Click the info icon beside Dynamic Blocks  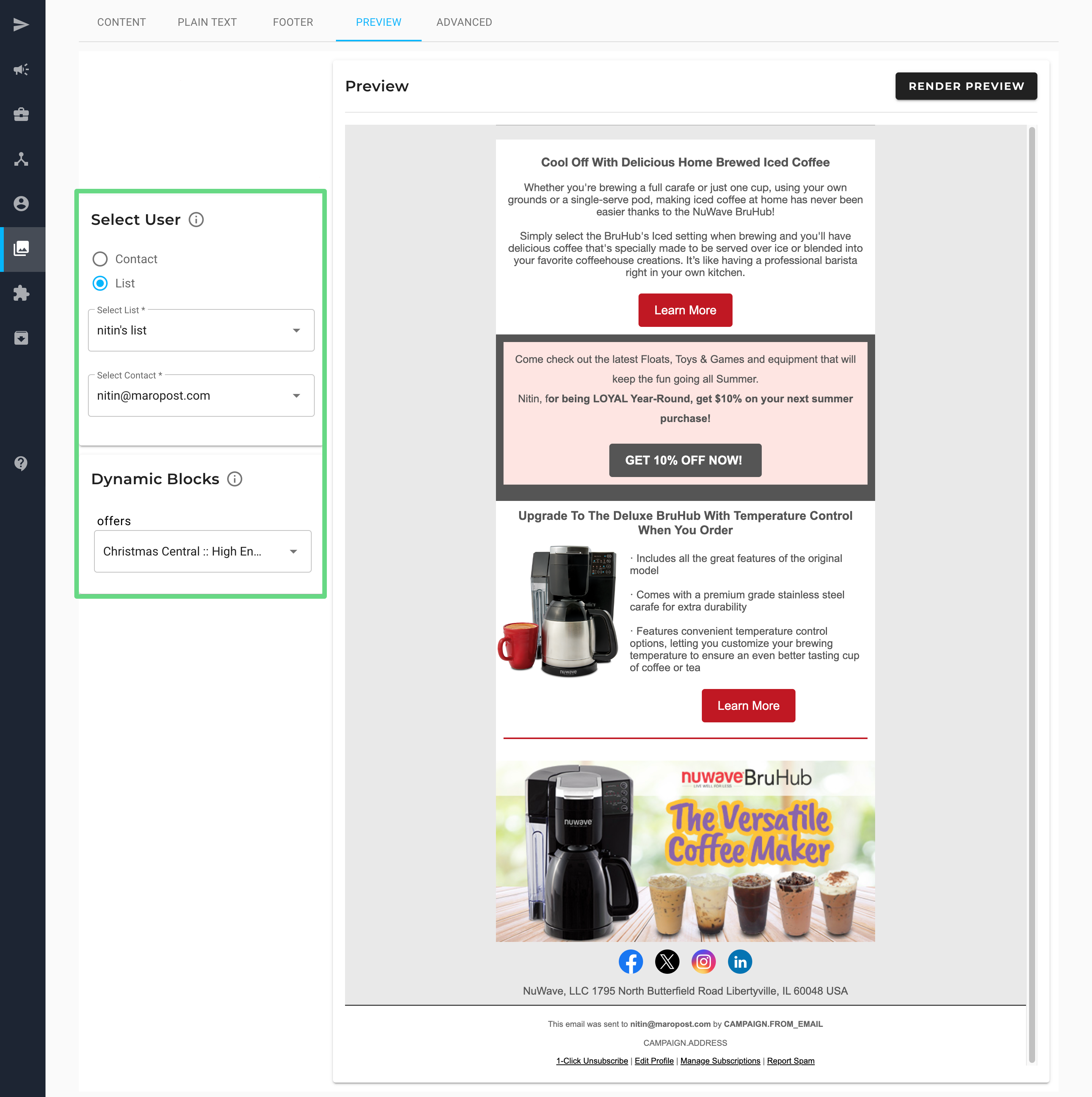[x=235, y=479]
